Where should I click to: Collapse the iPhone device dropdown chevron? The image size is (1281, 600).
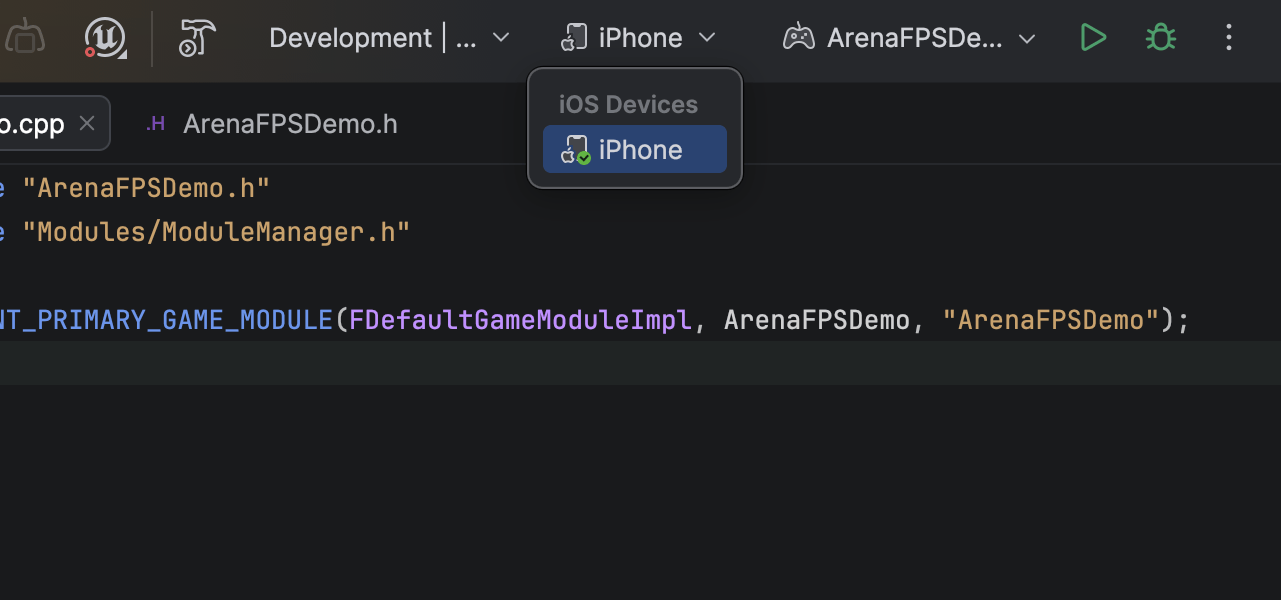coord(707,38)
